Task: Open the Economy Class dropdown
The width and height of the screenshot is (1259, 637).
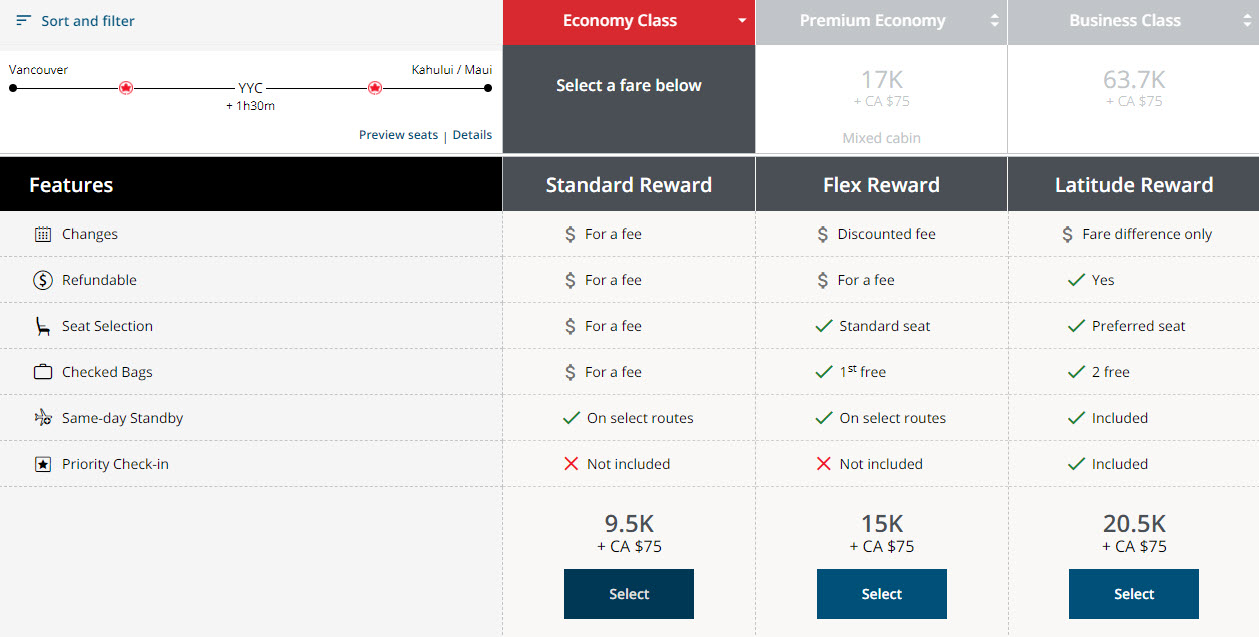Action: point(742,20)
